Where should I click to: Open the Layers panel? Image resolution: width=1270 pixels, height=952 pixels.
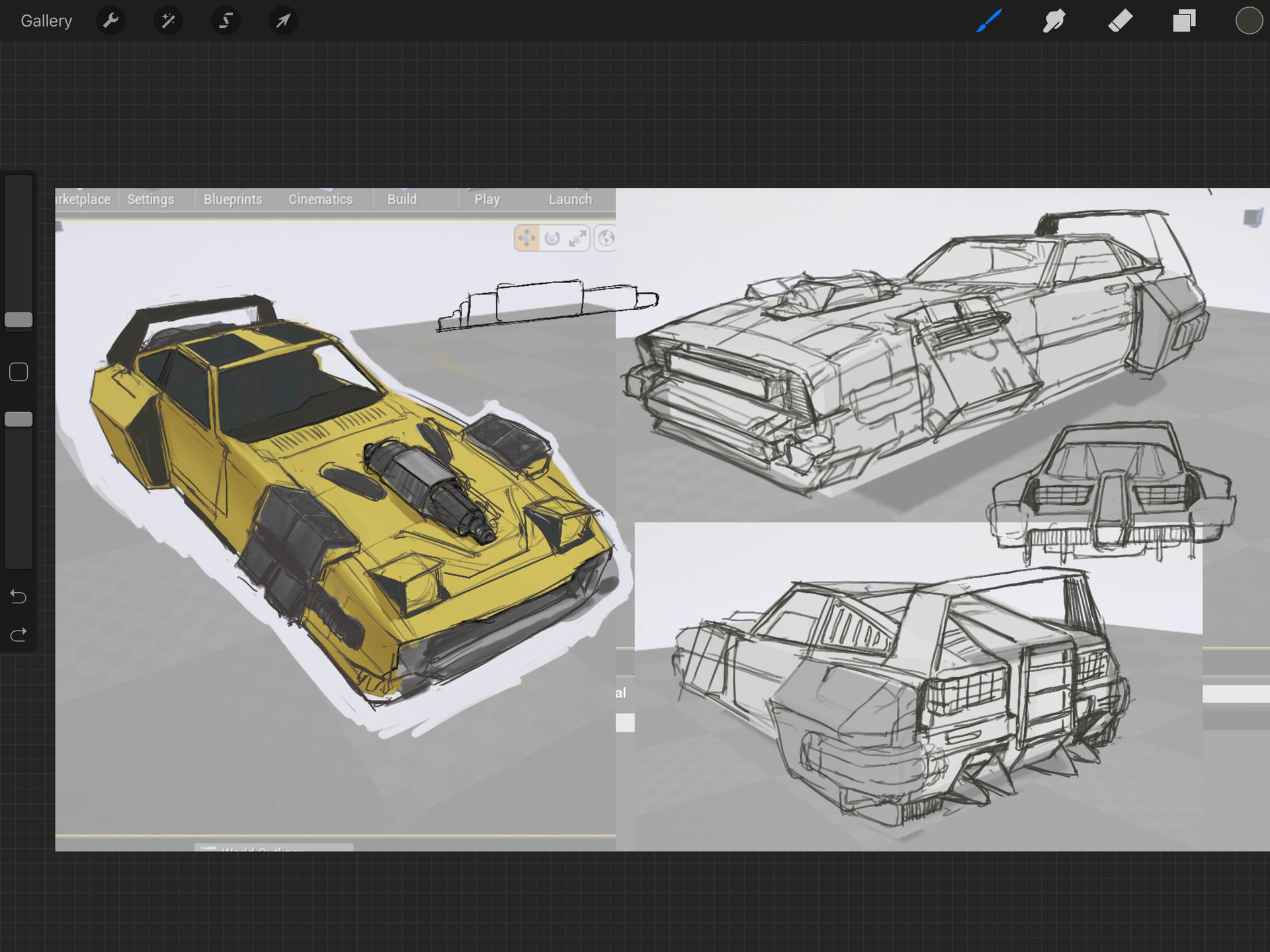coord(1183,21)
